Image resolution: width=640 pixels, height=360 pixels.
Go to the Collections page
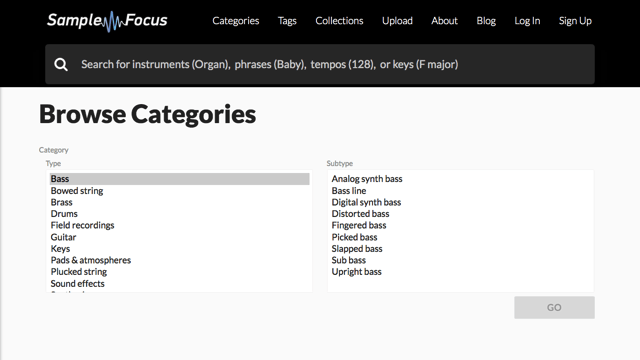339,21
